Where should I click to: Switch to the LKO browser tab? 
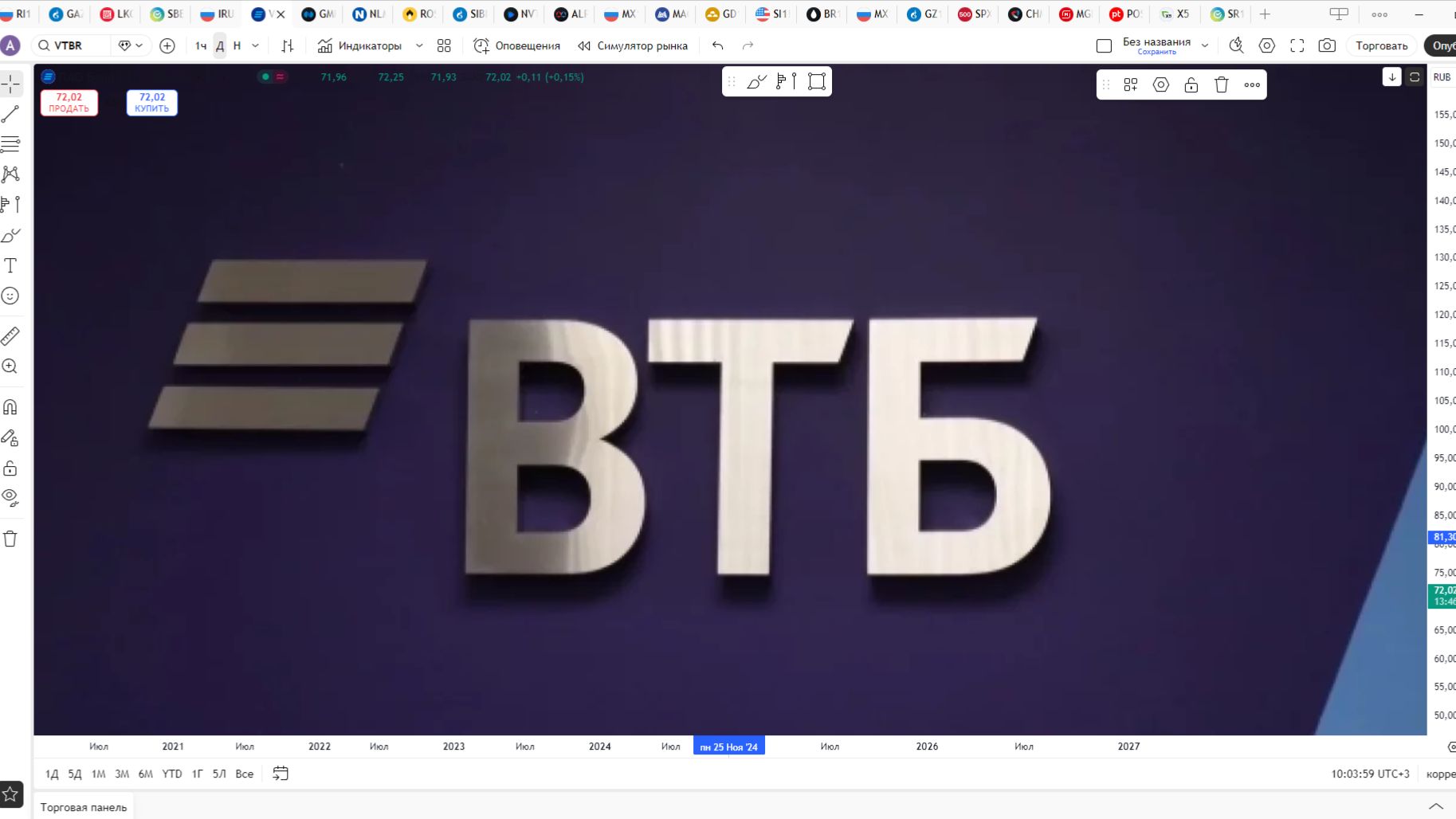pyautogui.click(x=117, y=14)
